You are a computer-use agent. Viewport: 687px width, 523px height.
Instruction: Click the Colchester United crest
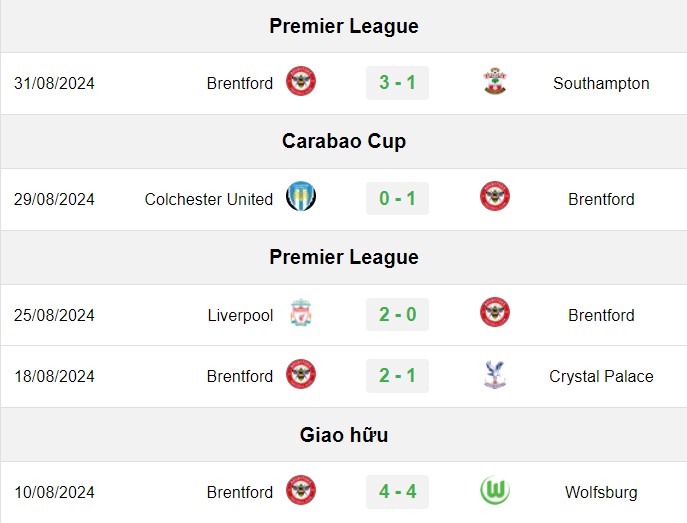(x=301, y=196)
